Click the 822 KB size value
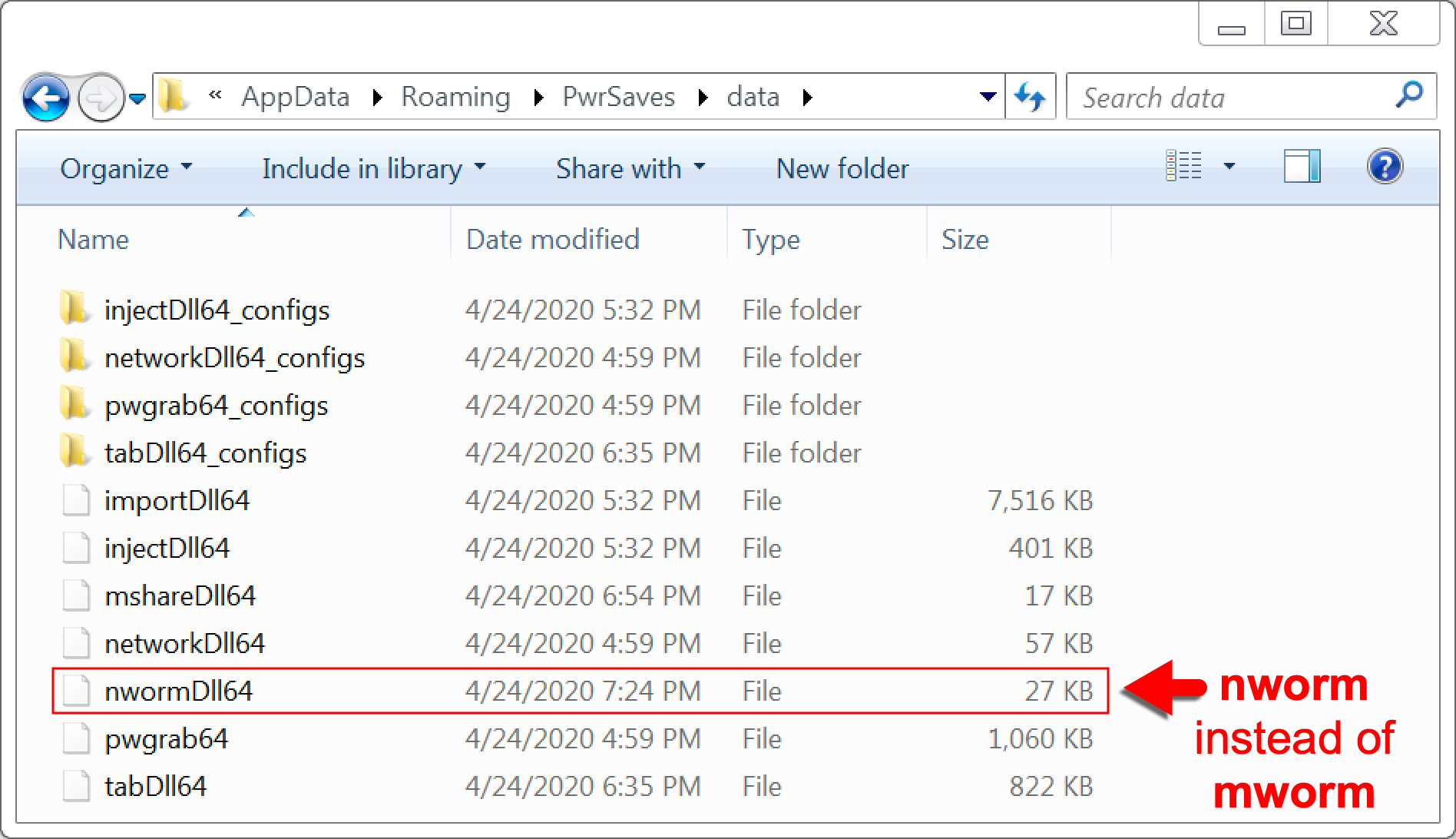The image size is (1456, 839). click(1051, 787)
